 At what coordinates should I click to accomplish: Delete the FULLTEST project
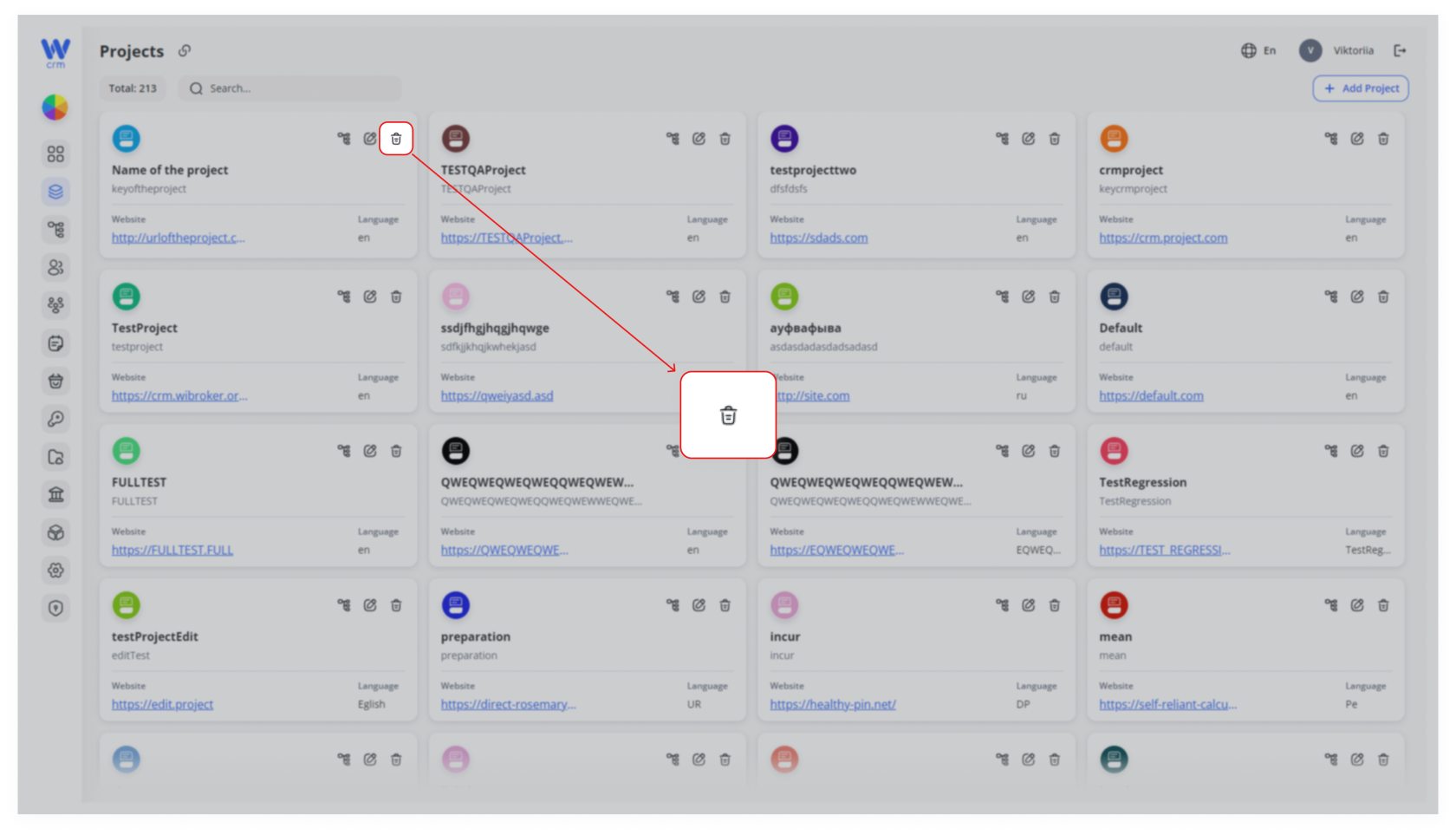pyautogui.click(x=396, y=451)
